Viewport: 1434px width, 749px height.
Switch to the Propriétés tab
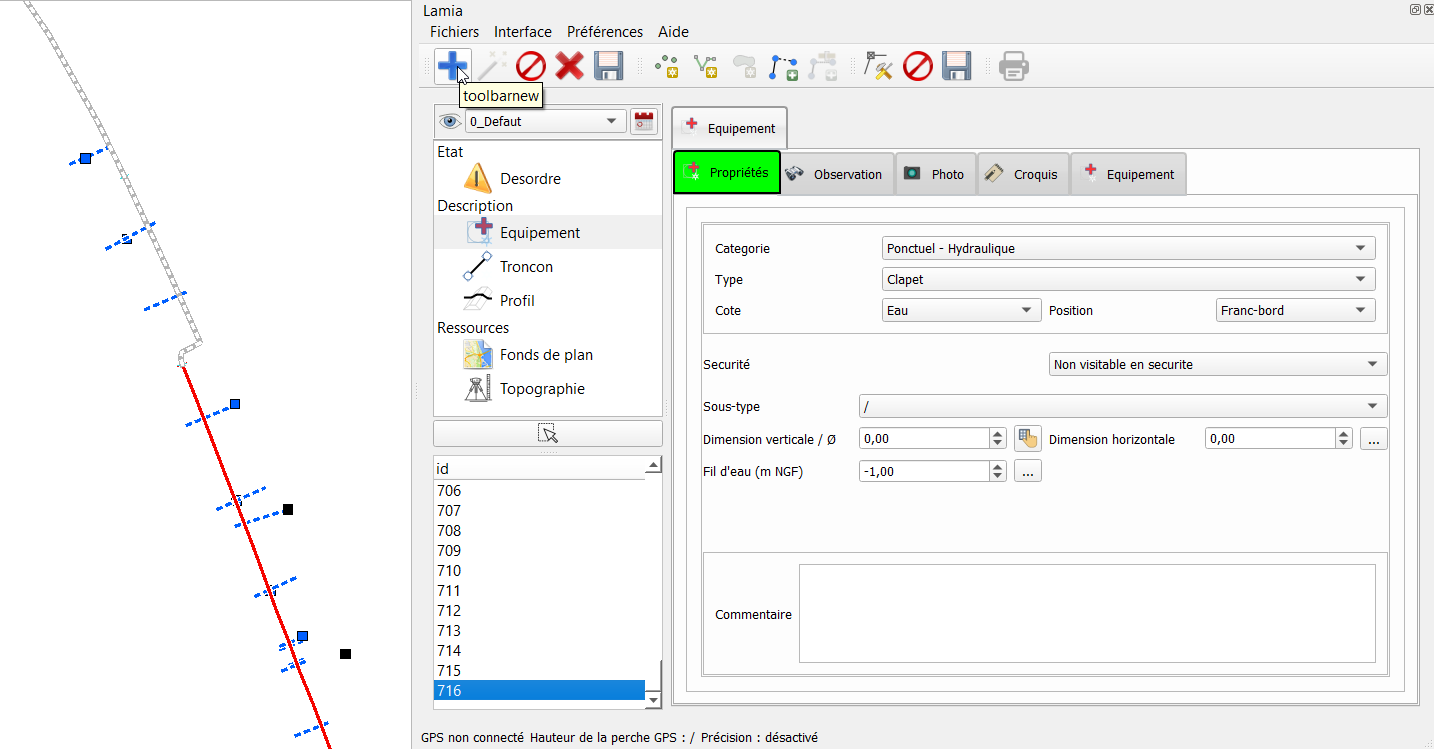click(x=727, y=173)
